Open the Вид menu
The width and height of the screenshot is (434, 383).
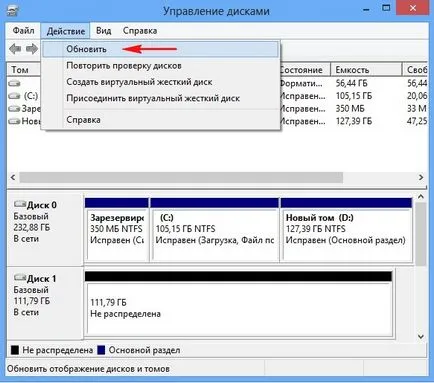(103, 31)
